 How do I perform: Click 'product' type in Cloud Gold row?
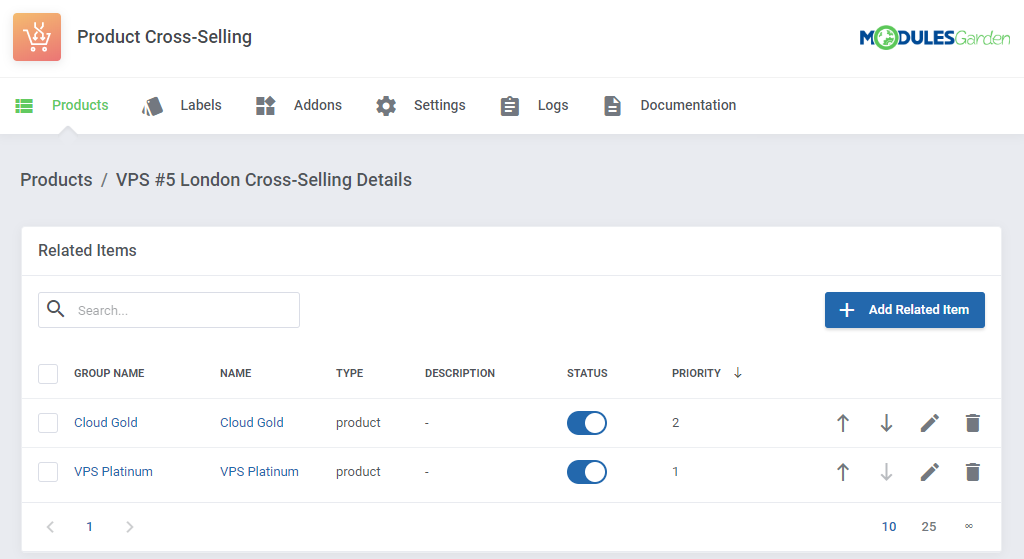(358, 423)
